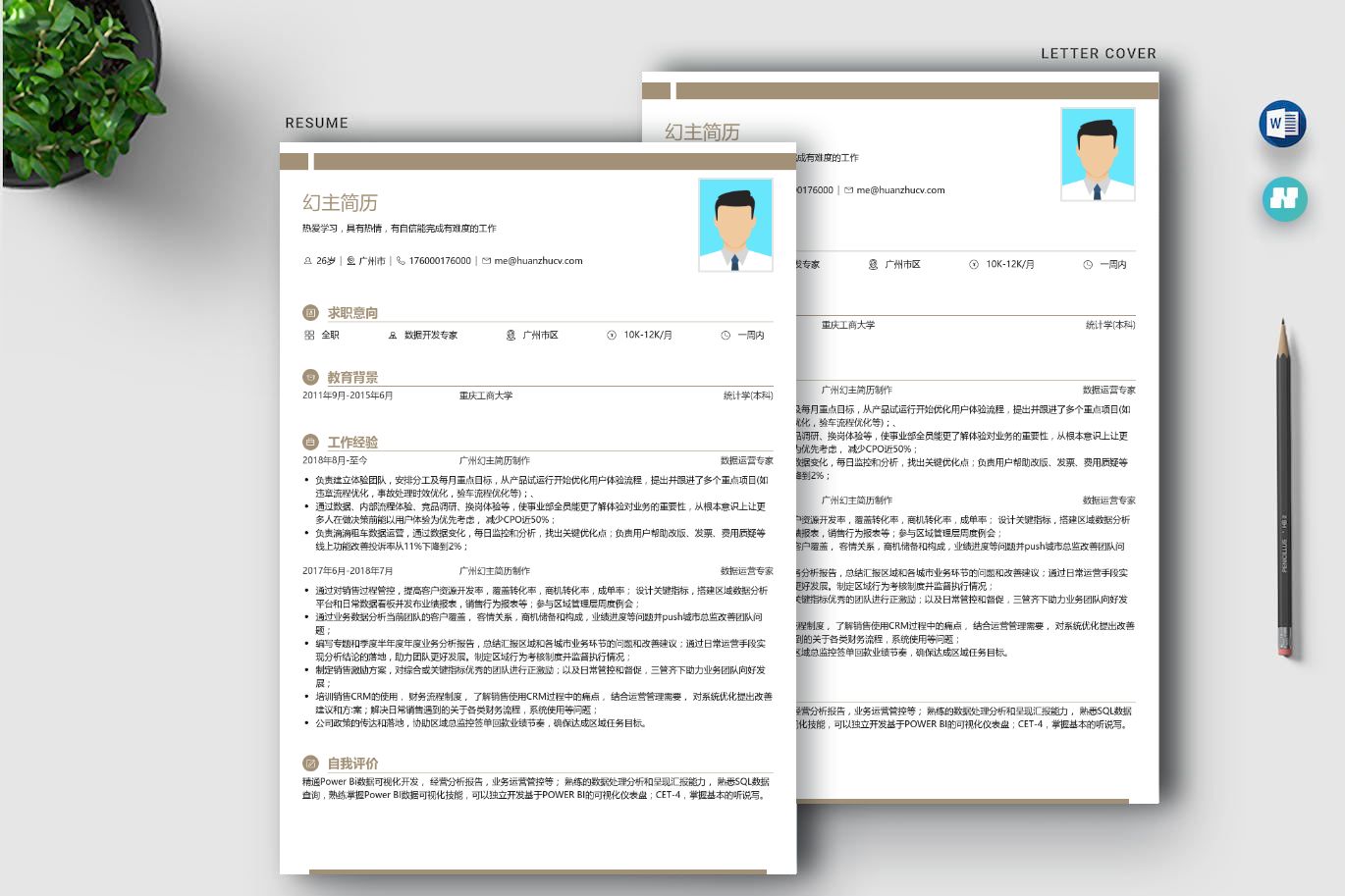
Task: Click the date range 2011年9月-2015年6月
Action: (348, 395)
